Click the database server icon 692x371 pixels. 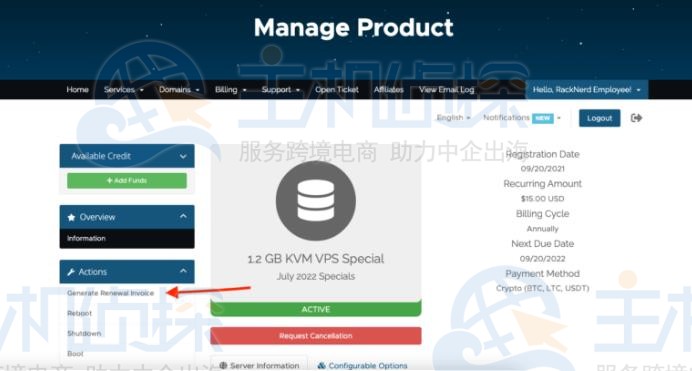click(316, 201)
